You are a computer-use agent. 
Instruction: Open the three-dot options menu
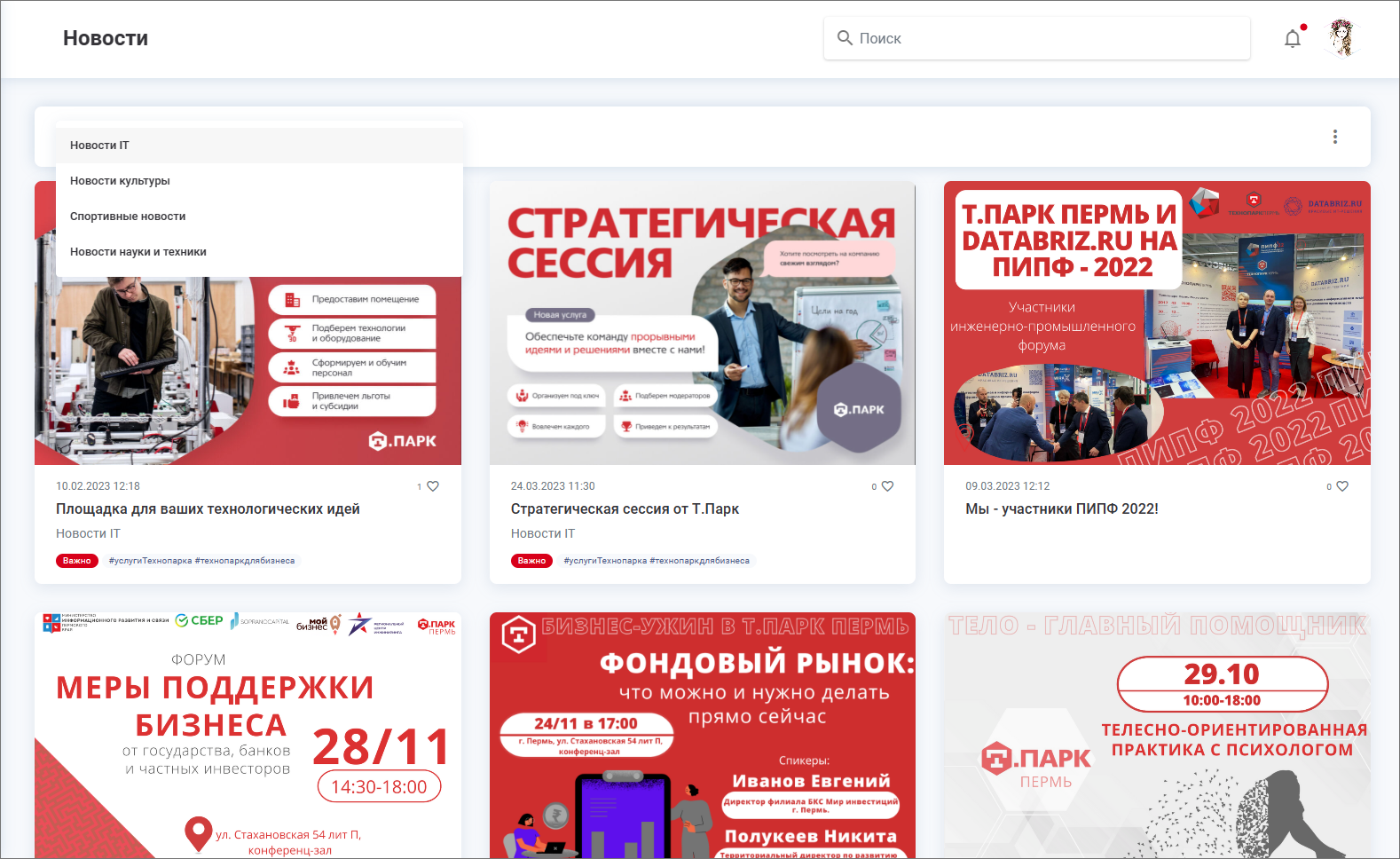(x=1334, y=137)
